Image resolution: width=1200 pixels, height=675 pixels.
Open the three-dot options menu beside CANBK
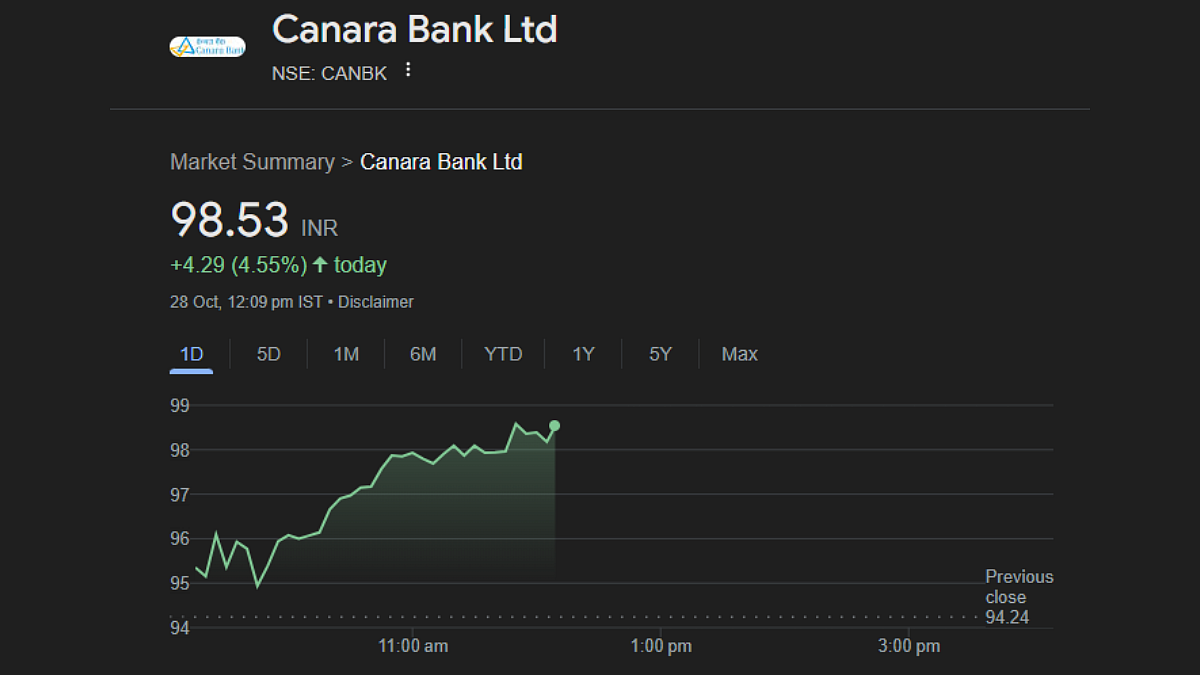click(407, 70)
